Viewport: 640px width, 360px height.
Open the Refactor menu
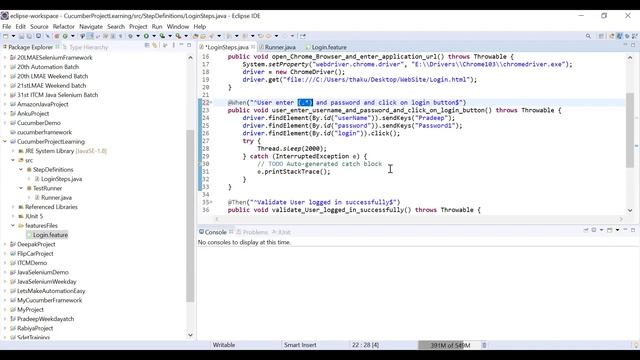(x=63, y=27)
